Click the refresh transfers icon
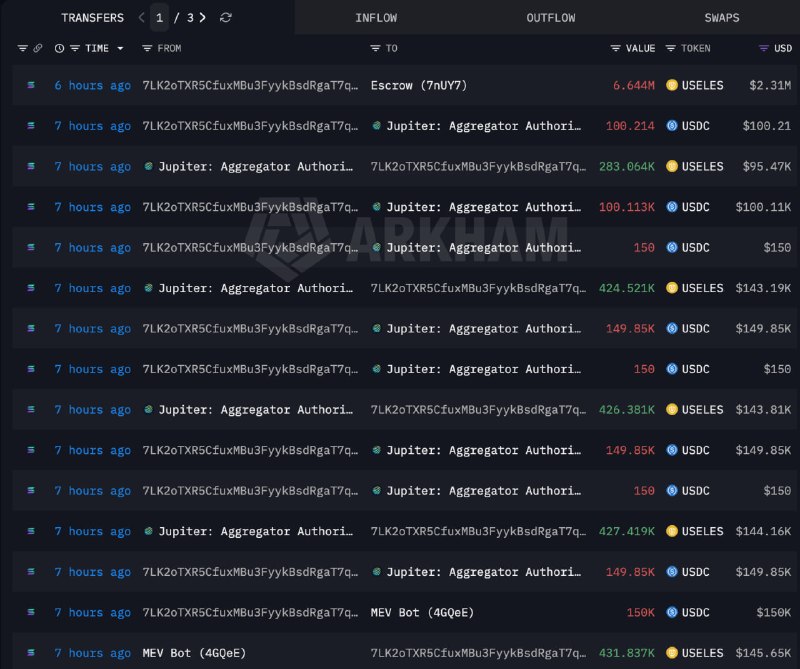This screenshot has width=800, height=669. coord(226,18)
